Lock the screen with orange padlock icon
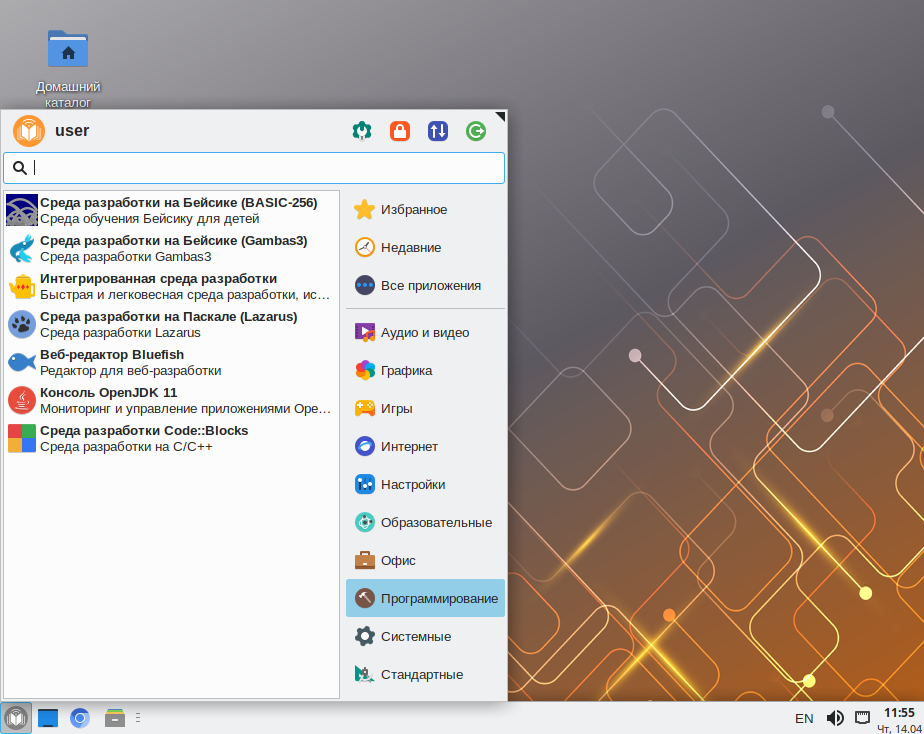Screen dimensions: 924x734 tap(400, 131)
